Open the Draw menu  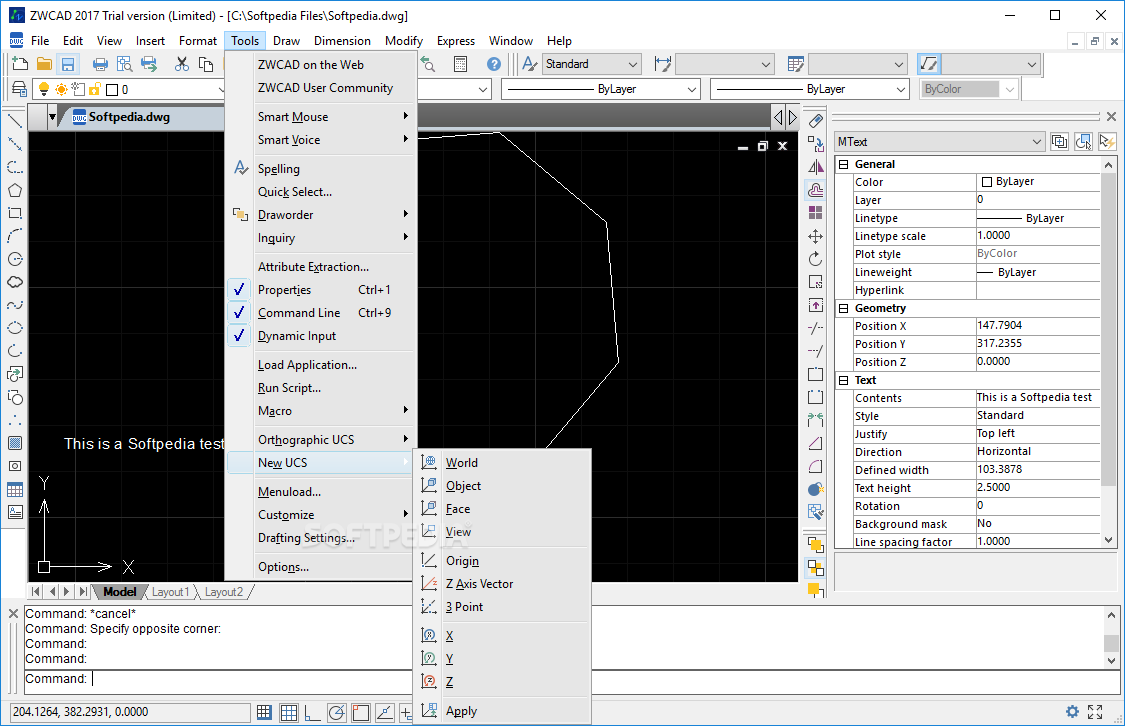(286, 41)
